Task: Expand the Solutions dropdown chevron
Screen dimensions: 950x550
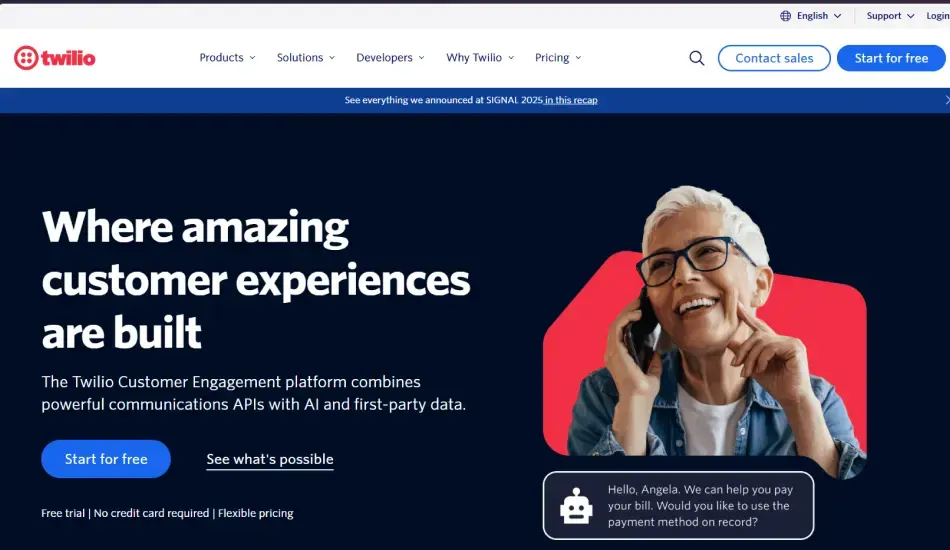Action: (x=332, y=58)
